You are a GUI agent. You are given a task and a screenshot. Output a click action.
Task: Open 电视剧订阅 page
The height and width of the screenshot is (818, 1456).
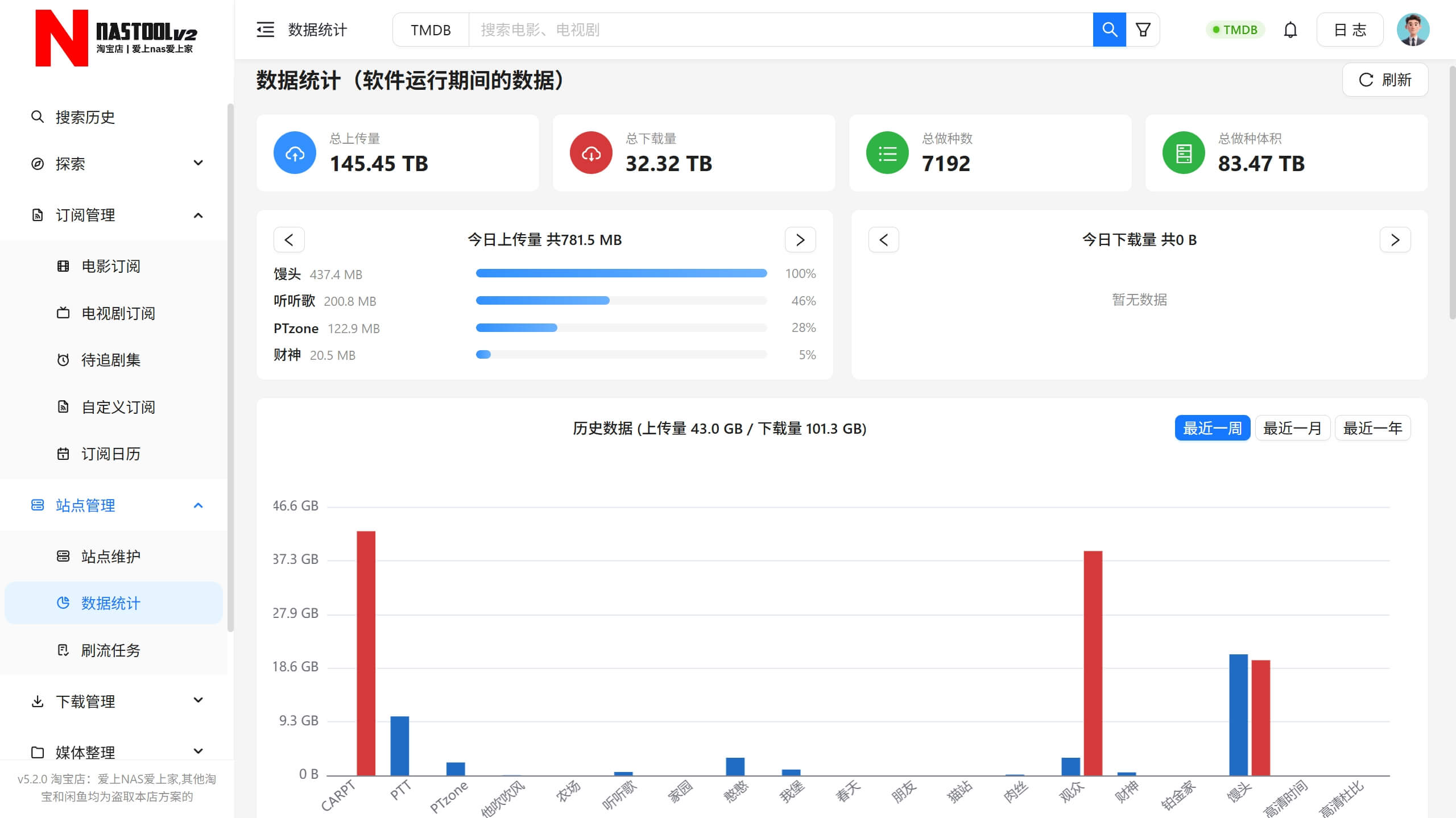[114, 313]
